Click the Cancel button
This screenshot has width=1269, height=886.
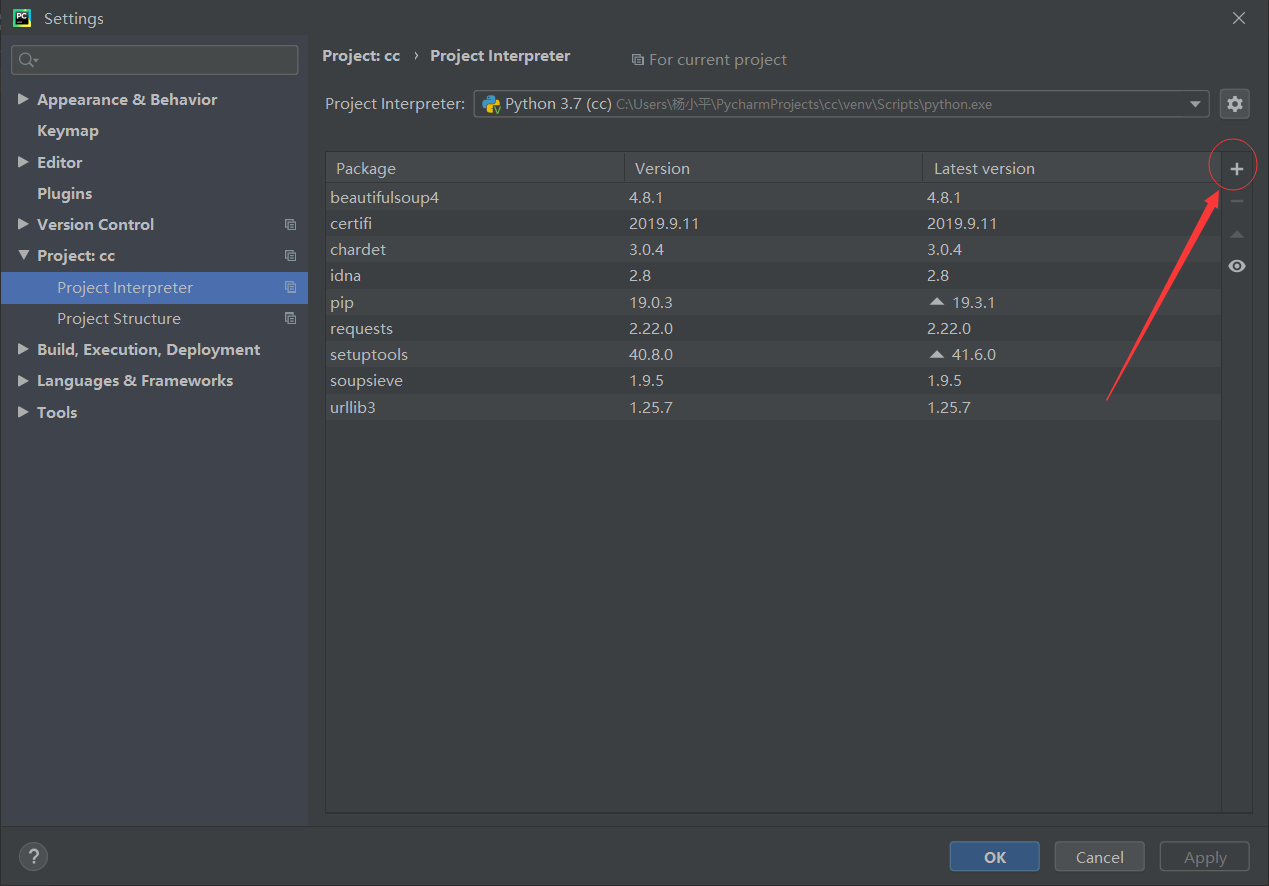pyautogui.click(x=1100, y=857)
